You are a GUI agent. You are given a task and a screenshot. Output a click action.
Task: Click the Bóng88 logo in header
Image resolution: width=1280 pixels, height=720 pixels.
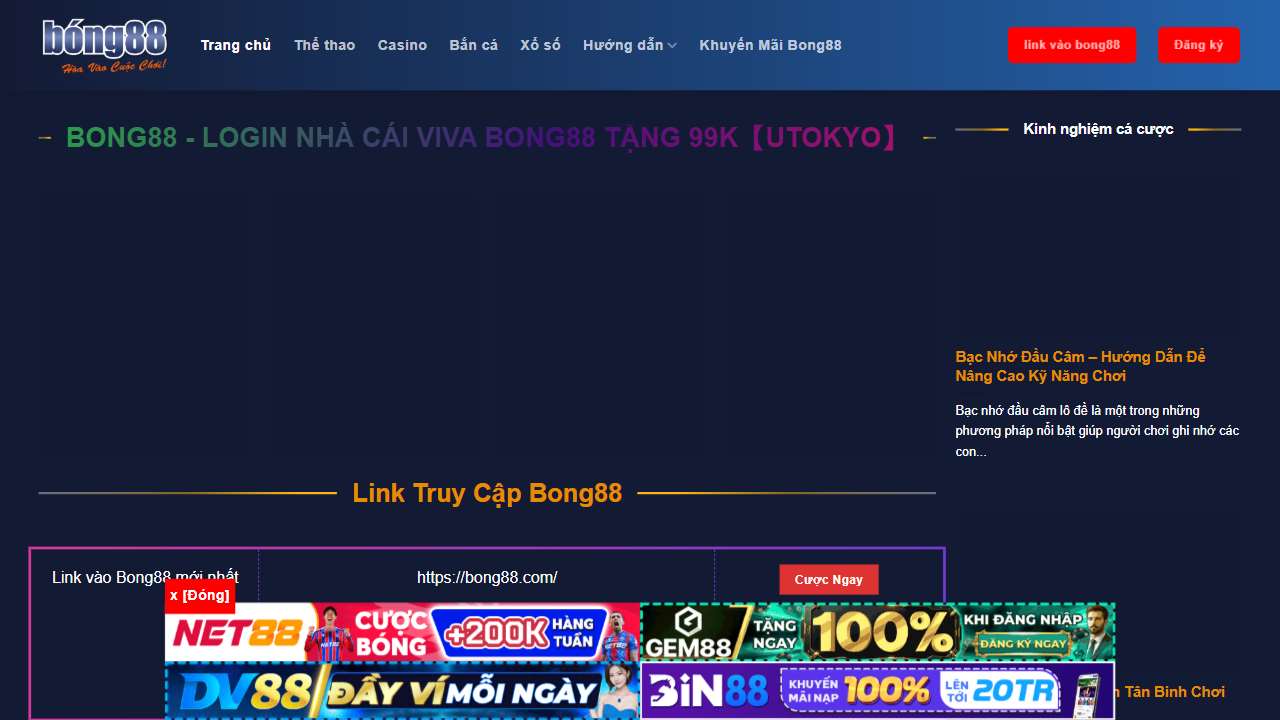coord(104,45)
